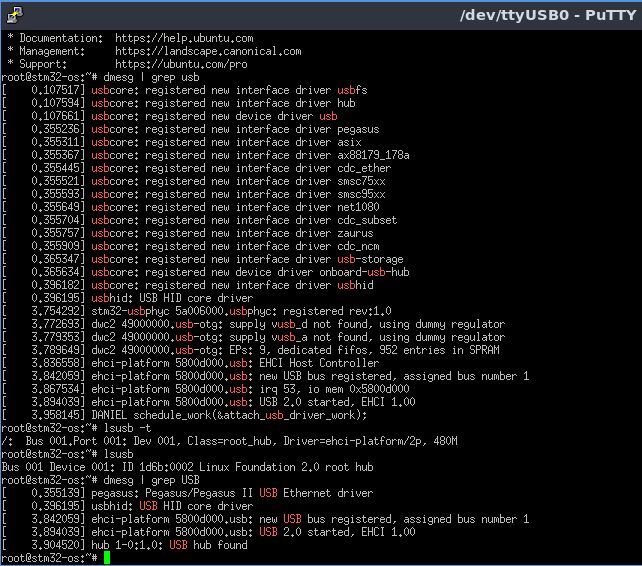Viewport: 642px width, 566px height.
Task: Click the green cursor at the final prompt
Action: pos(107,558)
